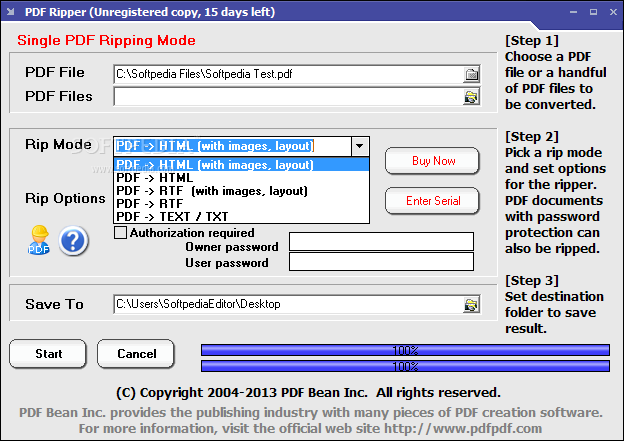Viewport: 624px width, 441px height.
Task: Focus the PDF File path field
Action: pos(288,74)
